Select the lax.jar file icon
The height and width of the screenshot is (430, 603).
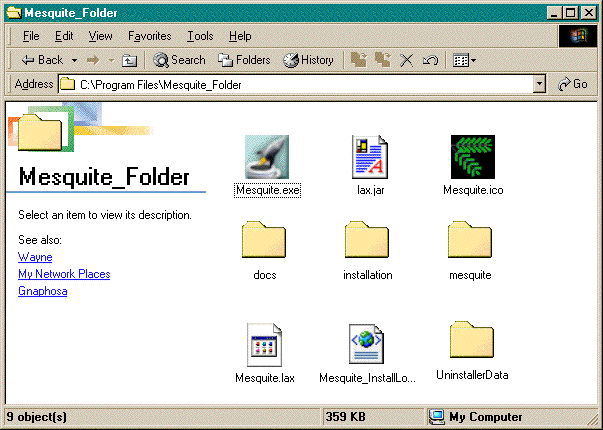(370, 157)
